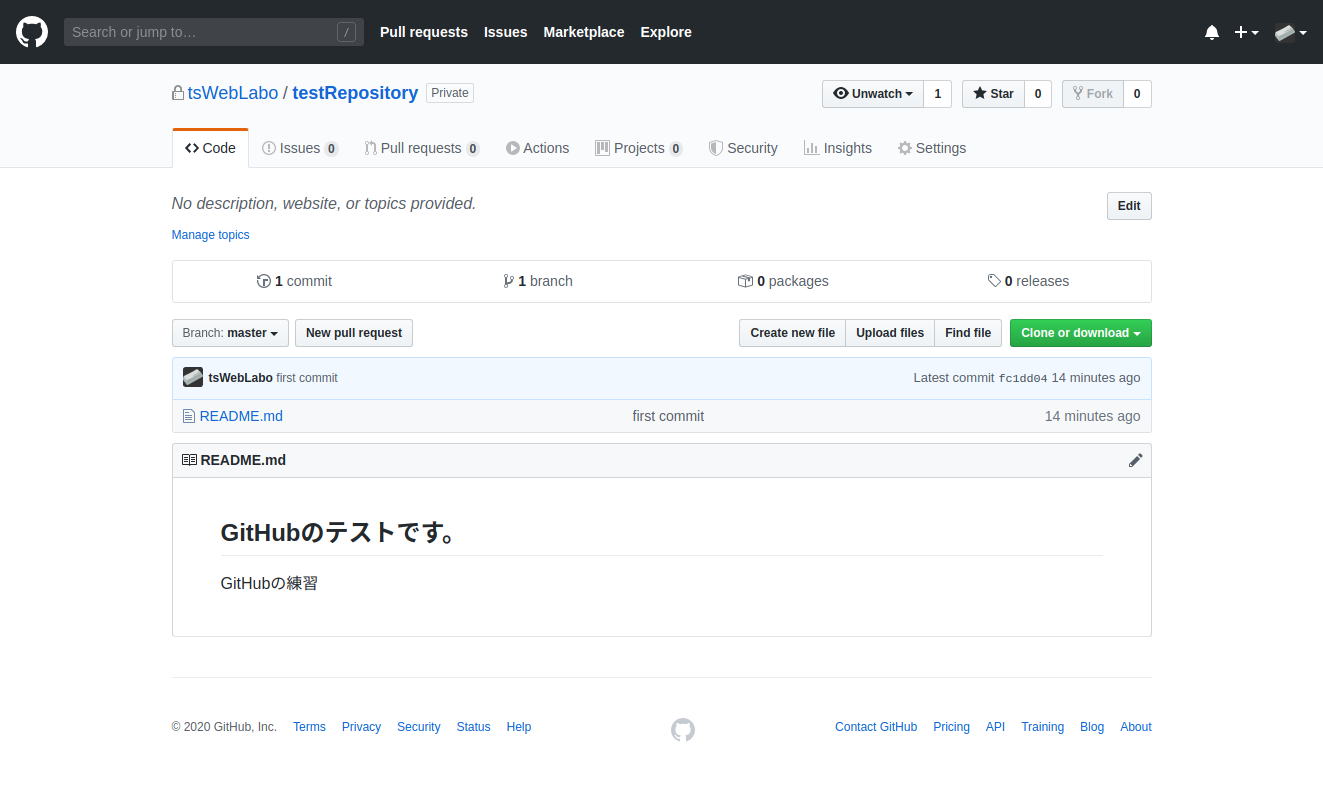1323x793 pixels.
Task: Open the Unwatch dropdown button
Action: tap(873, 94)
